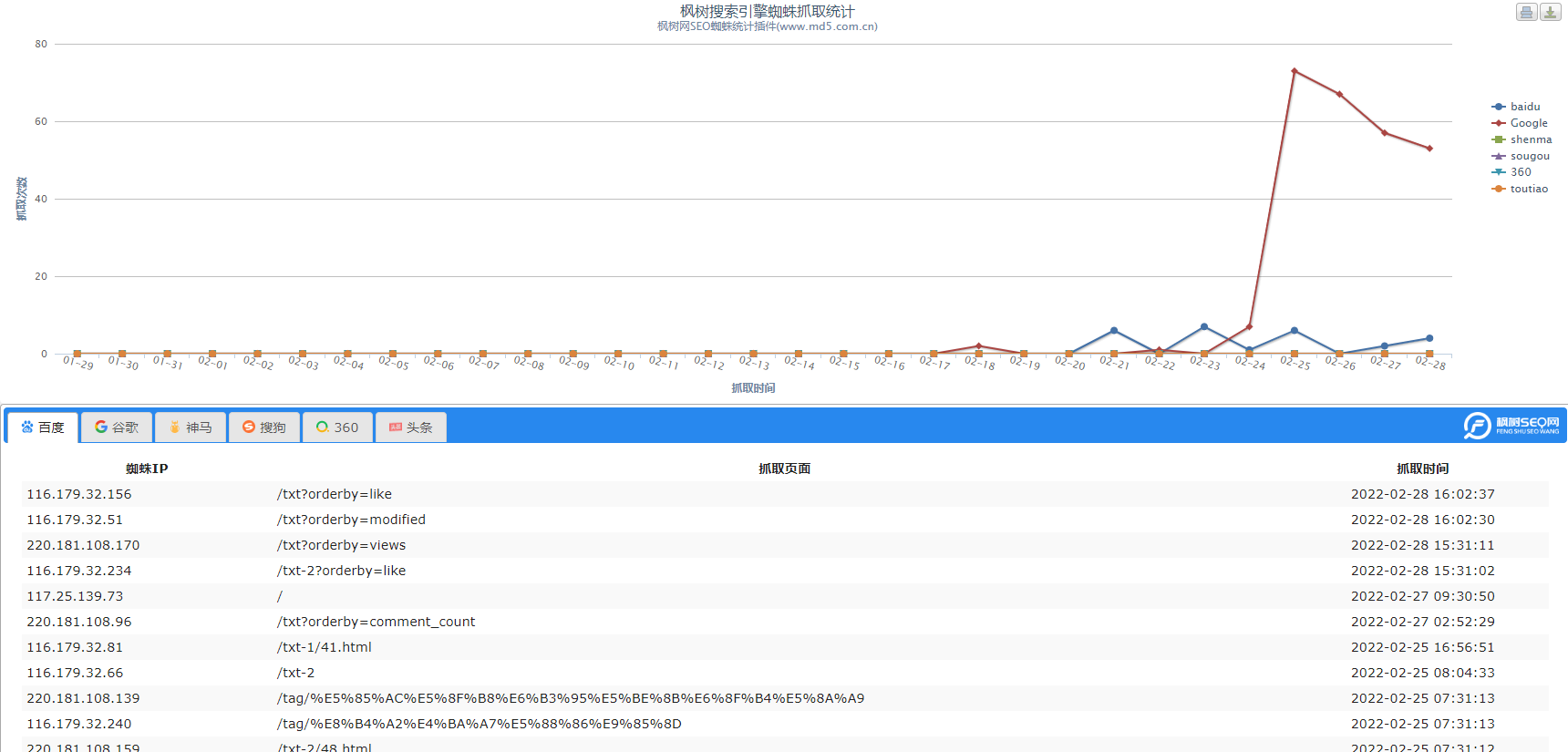
Task: Click the Google data point on 02-27
Action: point(1385,133)
